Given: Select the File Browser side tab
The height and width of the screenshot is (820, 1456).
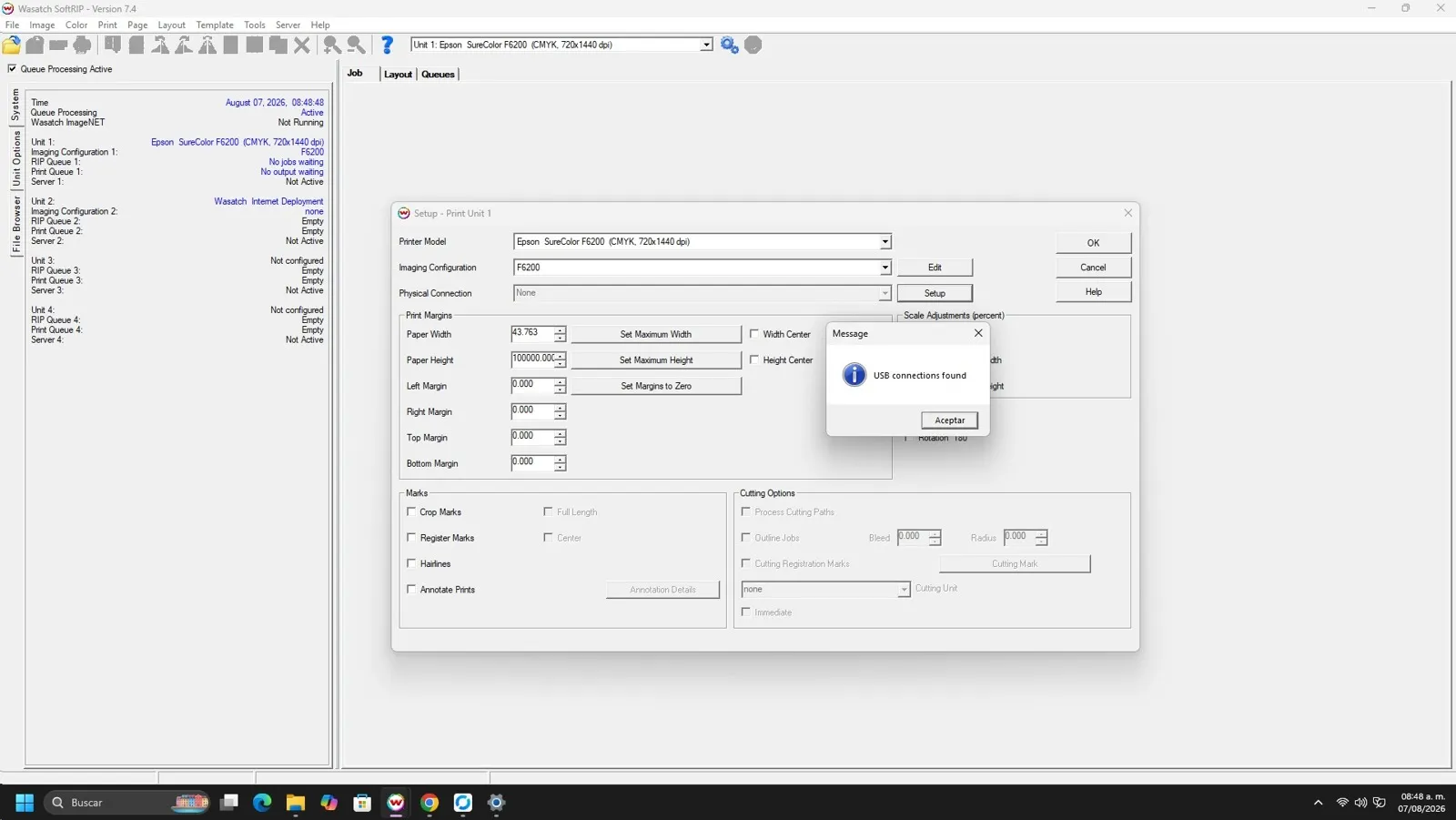Looking at the screenshot, I should click(x=16, y=224).
